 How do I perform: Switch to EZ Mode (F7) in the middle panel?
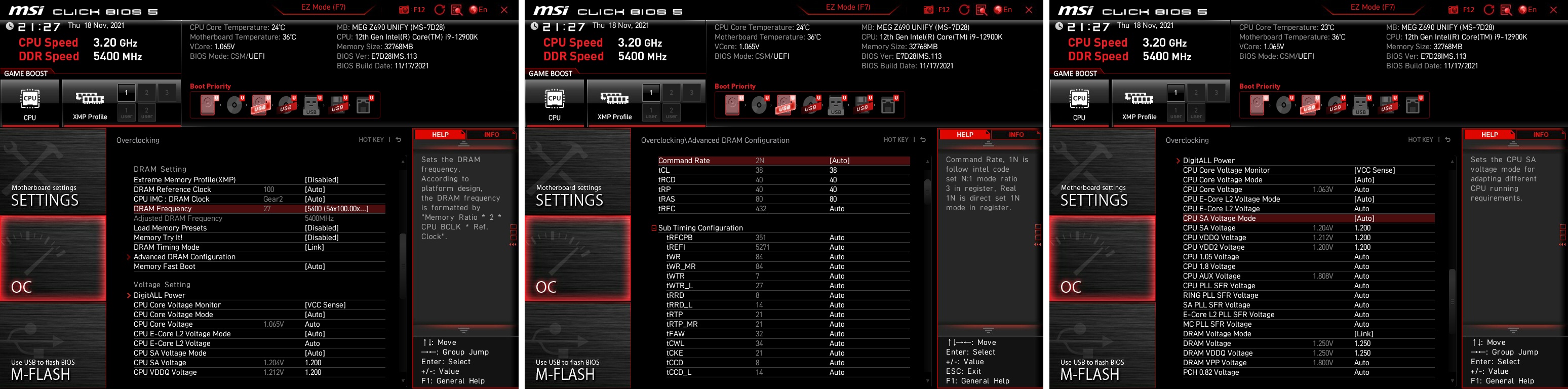[x=848, y=7]
